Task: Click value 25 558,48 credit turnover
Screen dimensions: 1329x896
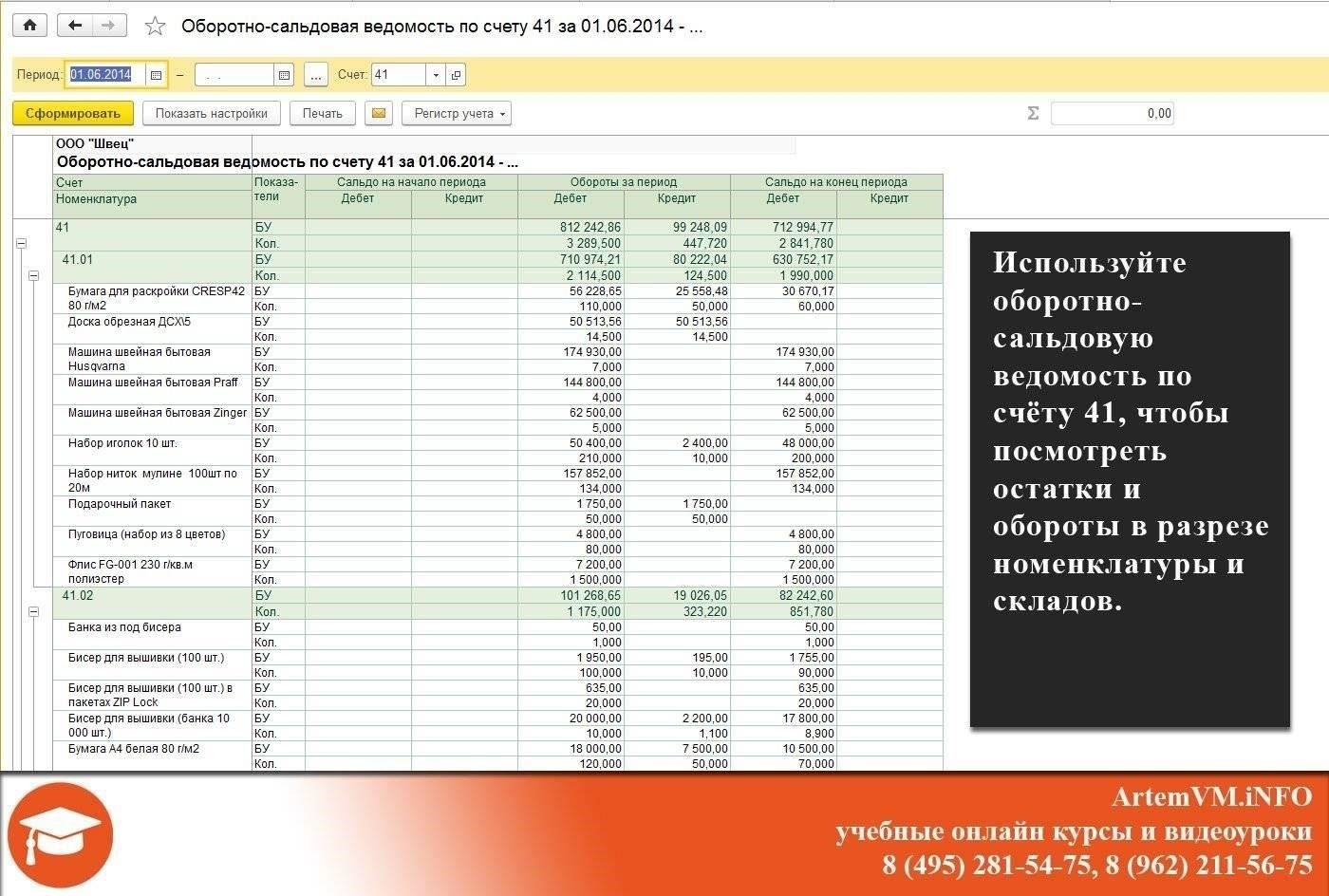Action: tap(702, 291)
